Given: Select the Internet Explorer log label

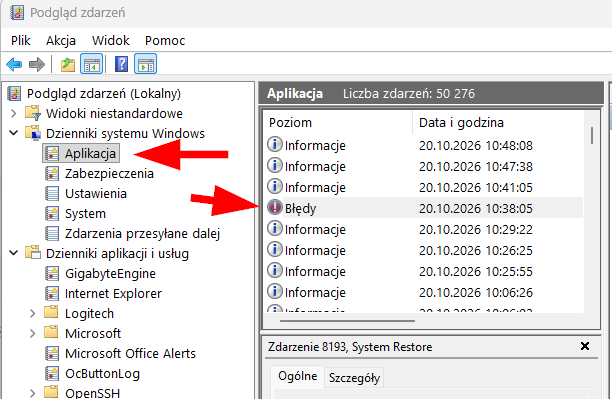Looking at the screenshot, I should coord(113,294).
